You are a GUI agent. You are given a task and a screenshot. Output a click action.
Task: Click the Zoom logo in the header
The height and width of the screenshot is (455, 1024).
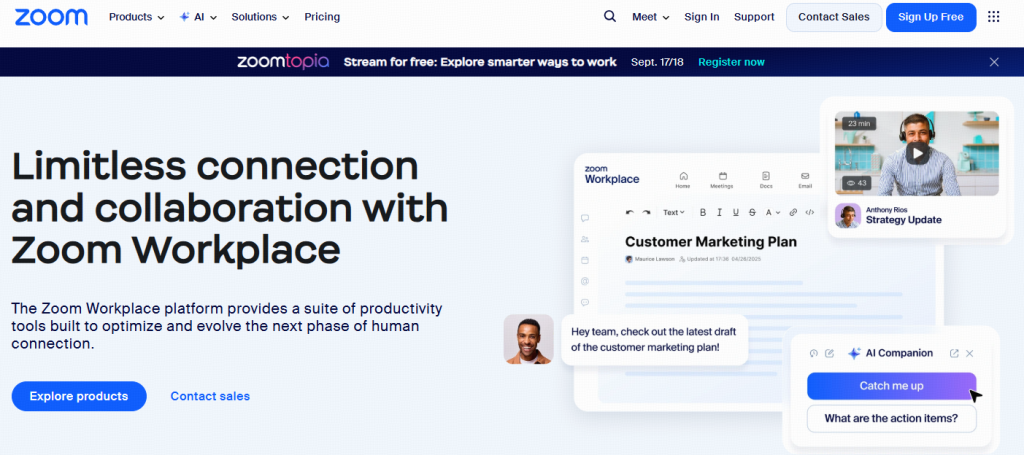[x=51, y=17]
